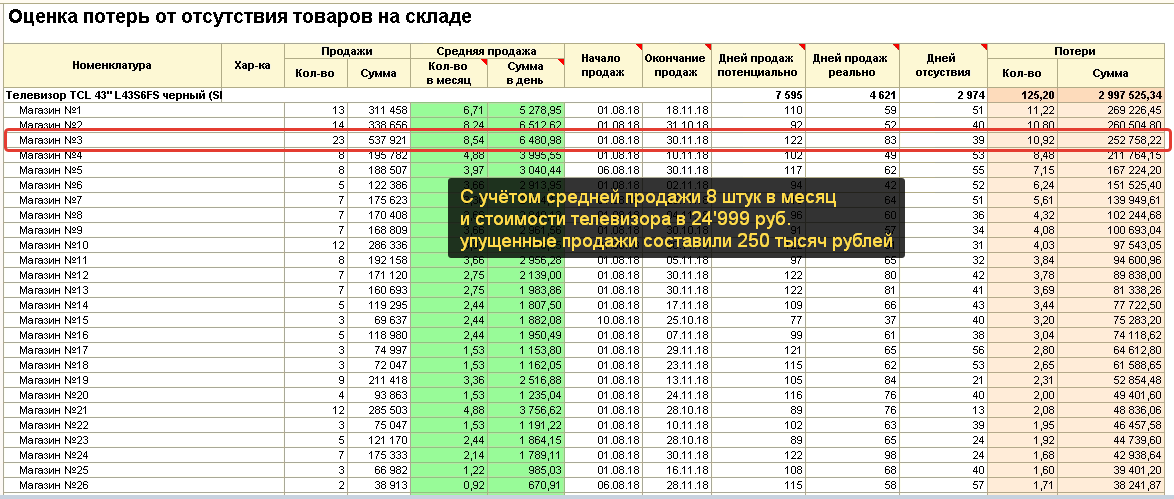Select the "Магазин №15" row label

pyautogui.click(x=53, y=320)
